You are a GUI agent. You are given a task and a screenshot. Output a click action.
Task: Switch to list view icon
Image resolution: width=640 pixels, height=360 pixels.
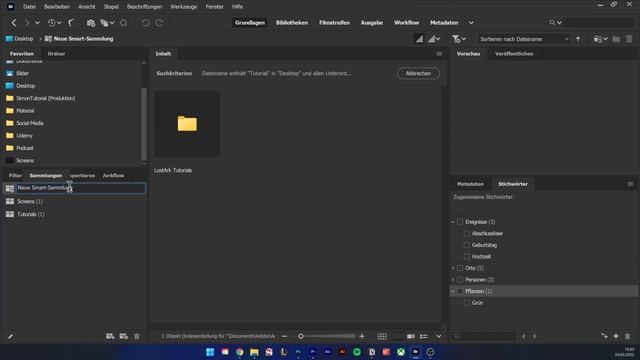[424, 336]
